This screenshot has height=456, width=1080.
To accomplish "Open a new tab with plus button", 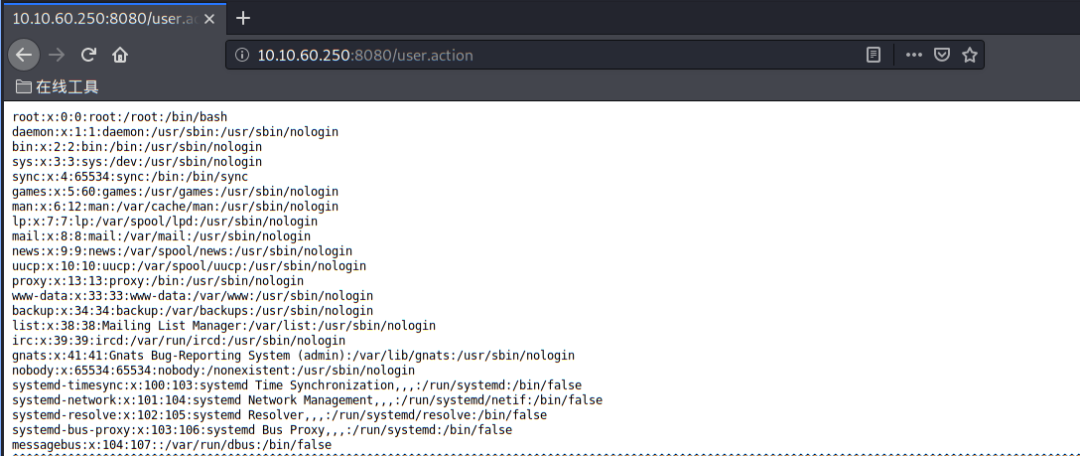I will 242,19.
